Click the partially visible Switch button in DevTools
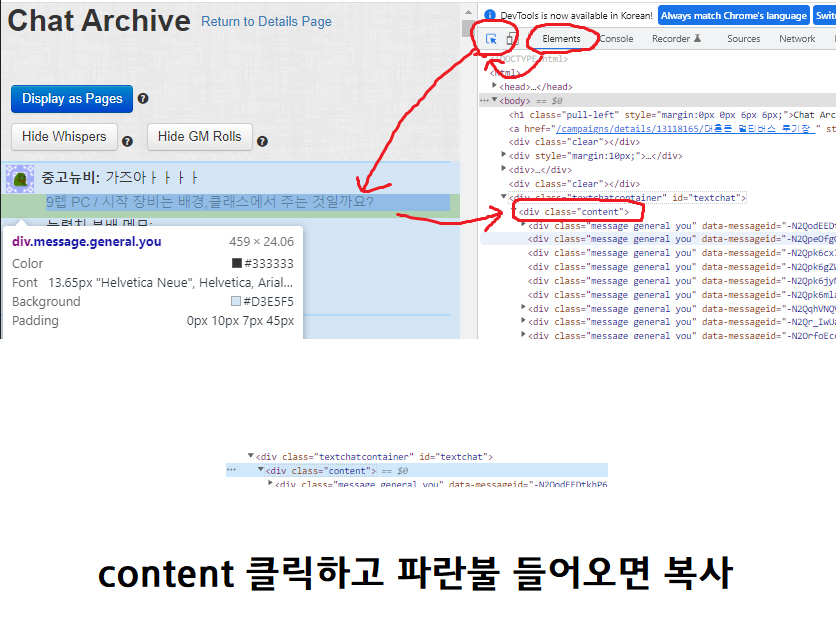 coord(825,15)
